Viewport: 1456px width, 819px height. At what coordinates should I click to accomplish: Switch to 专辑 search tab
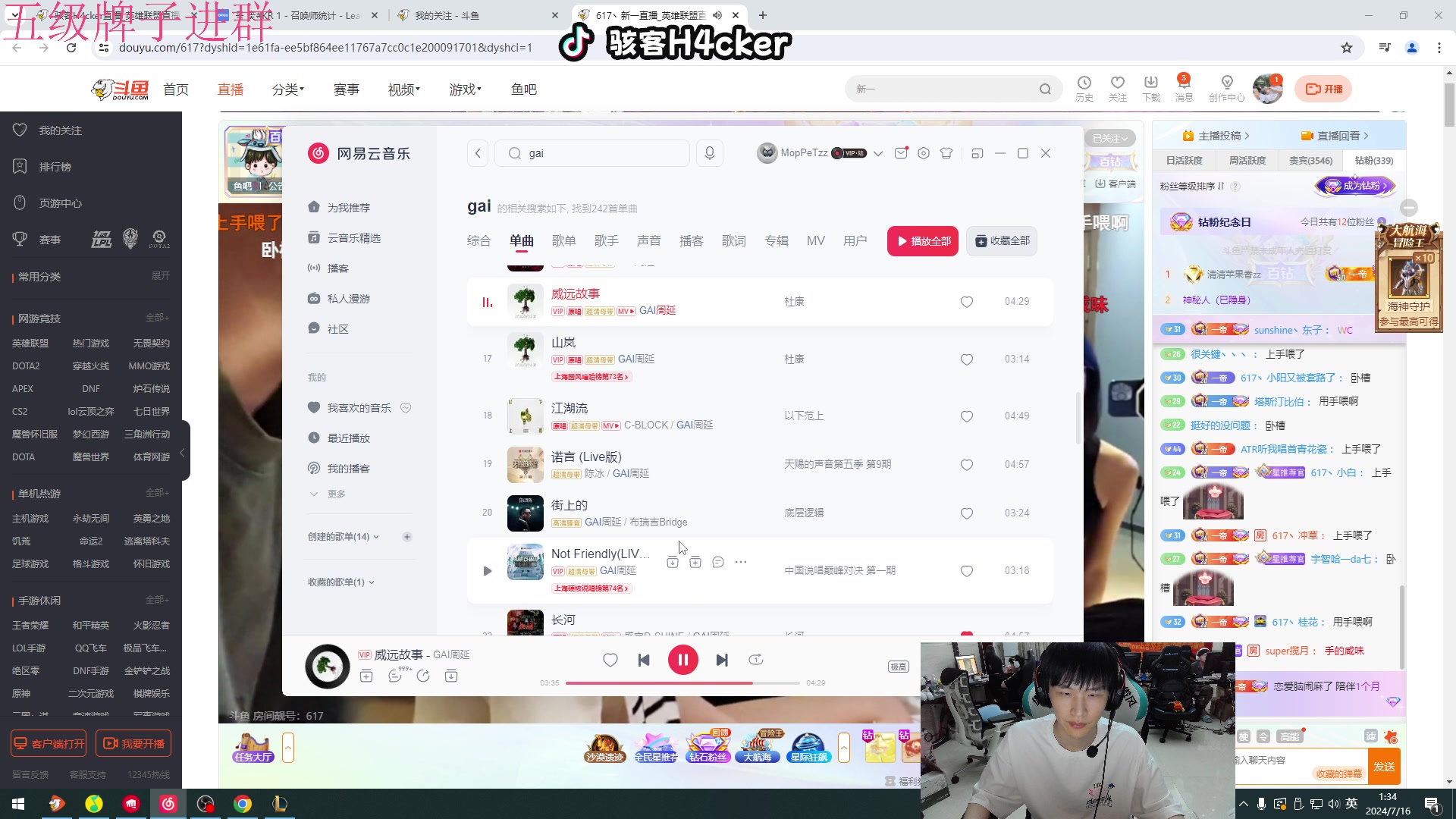pyautogui.click(x=777, y=241)
